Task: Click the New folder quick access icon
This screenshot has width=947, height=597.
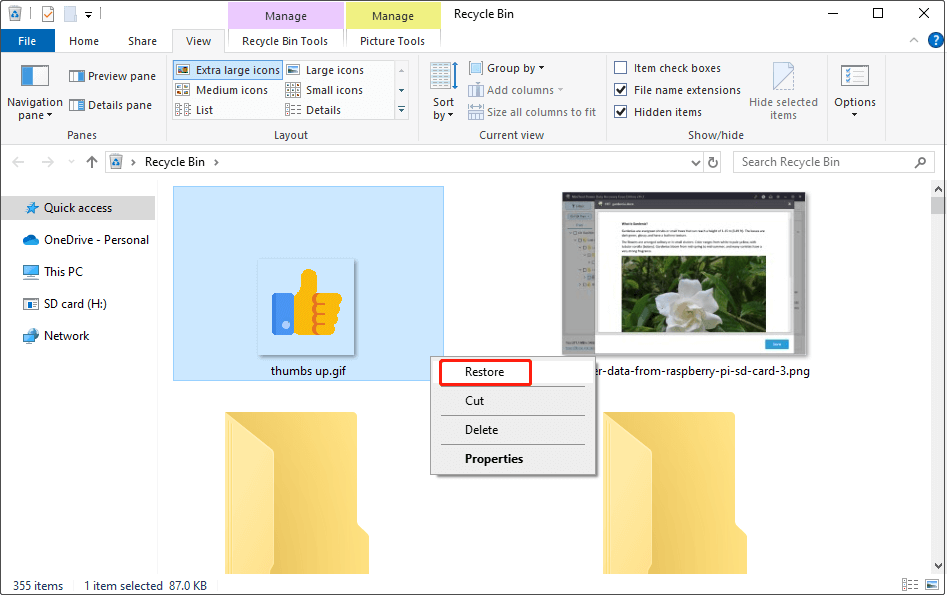Action: [70, 13]
